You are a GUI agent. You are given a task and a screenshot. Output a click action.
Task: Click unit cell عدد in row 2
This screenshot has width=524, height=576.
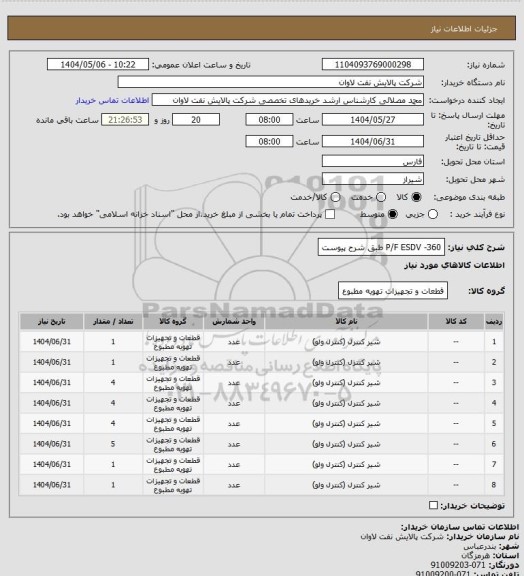coord(234,362)
